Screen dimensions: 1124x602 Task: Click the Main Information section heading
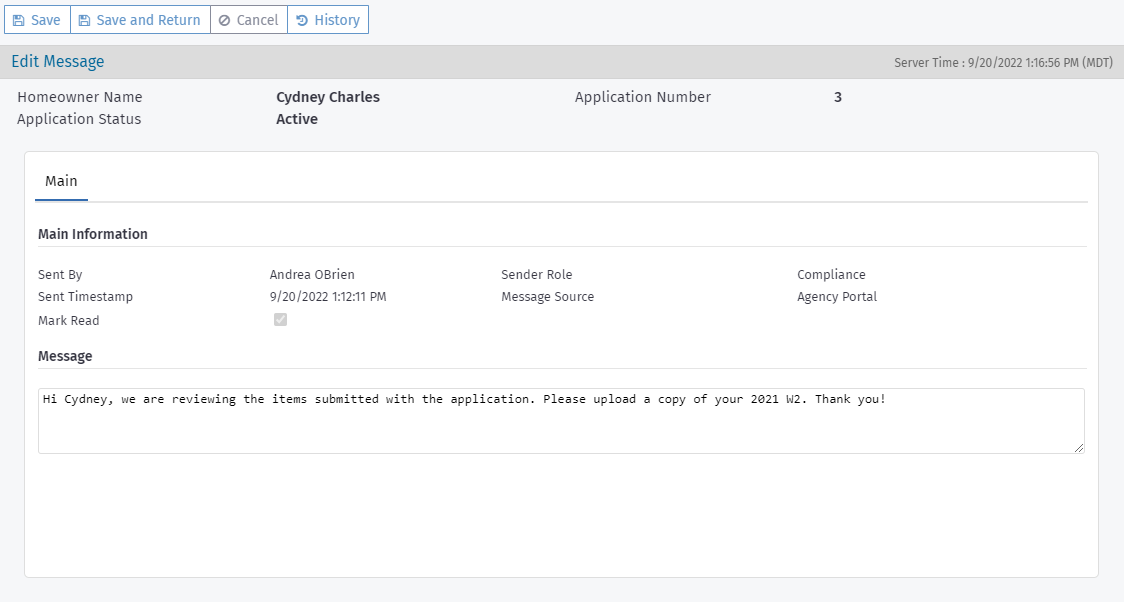click(x=93, y=234)
